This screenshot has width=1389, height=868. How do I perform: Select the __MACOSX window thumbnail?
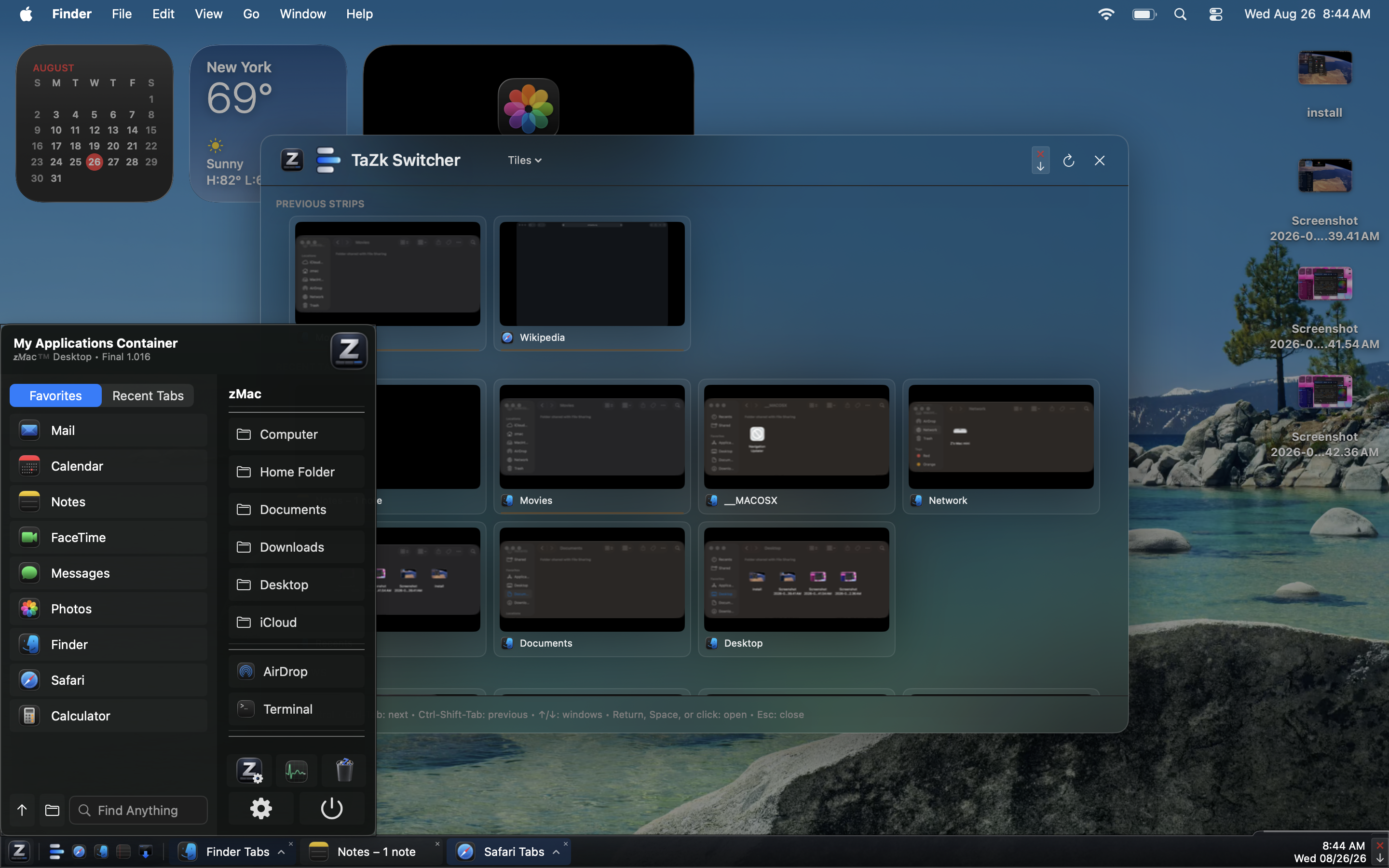coord(796,447)
